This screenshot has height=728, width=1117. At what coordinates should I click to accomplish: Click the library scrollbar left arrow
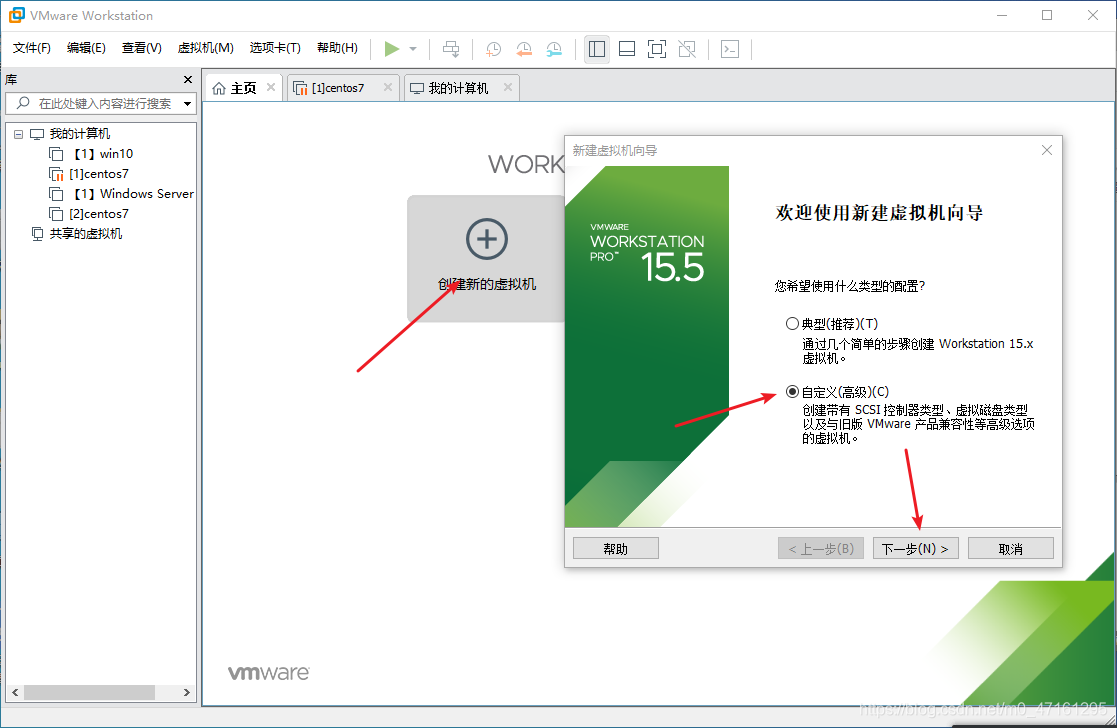click(x=15, y=692)
